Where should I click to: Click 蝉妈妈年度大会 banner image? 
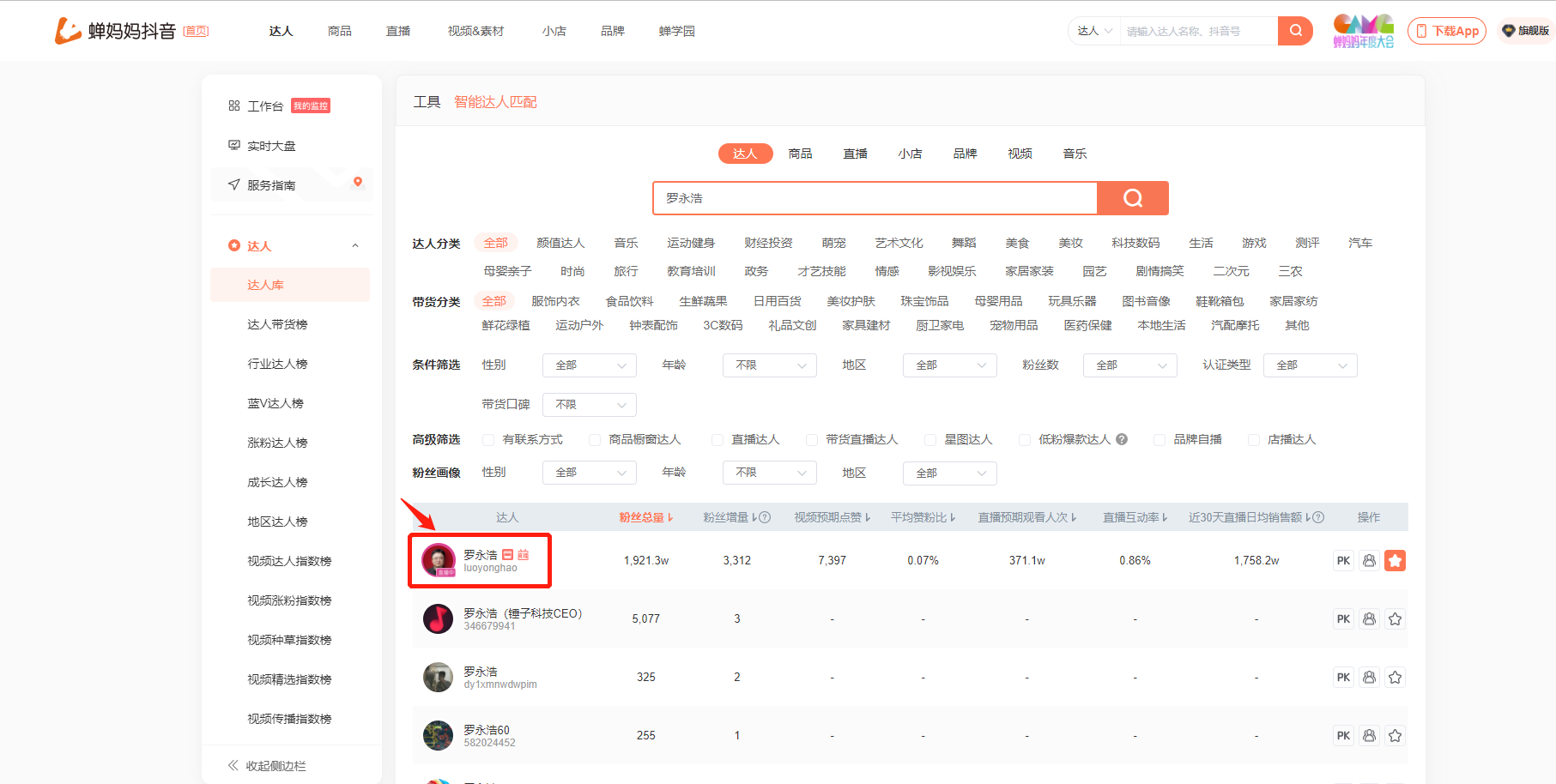pyautogui.click(x=1363, y=31)
